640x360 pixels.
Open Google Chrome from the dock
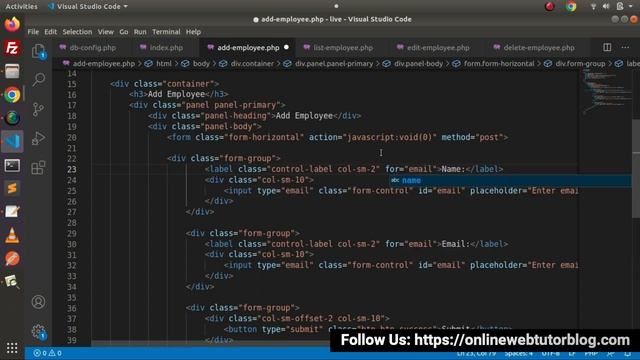coord(12,95)
